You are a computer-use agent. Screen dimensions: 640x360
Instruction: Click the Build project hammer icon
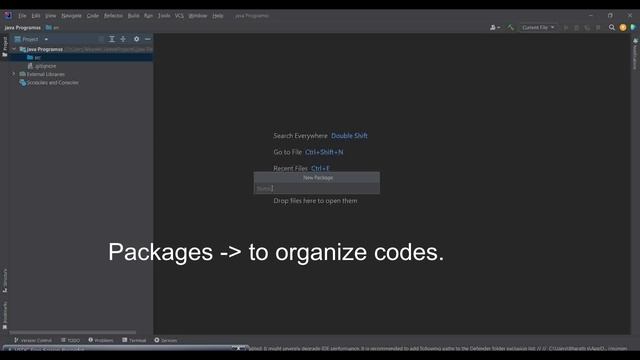(x=511, y=27)
